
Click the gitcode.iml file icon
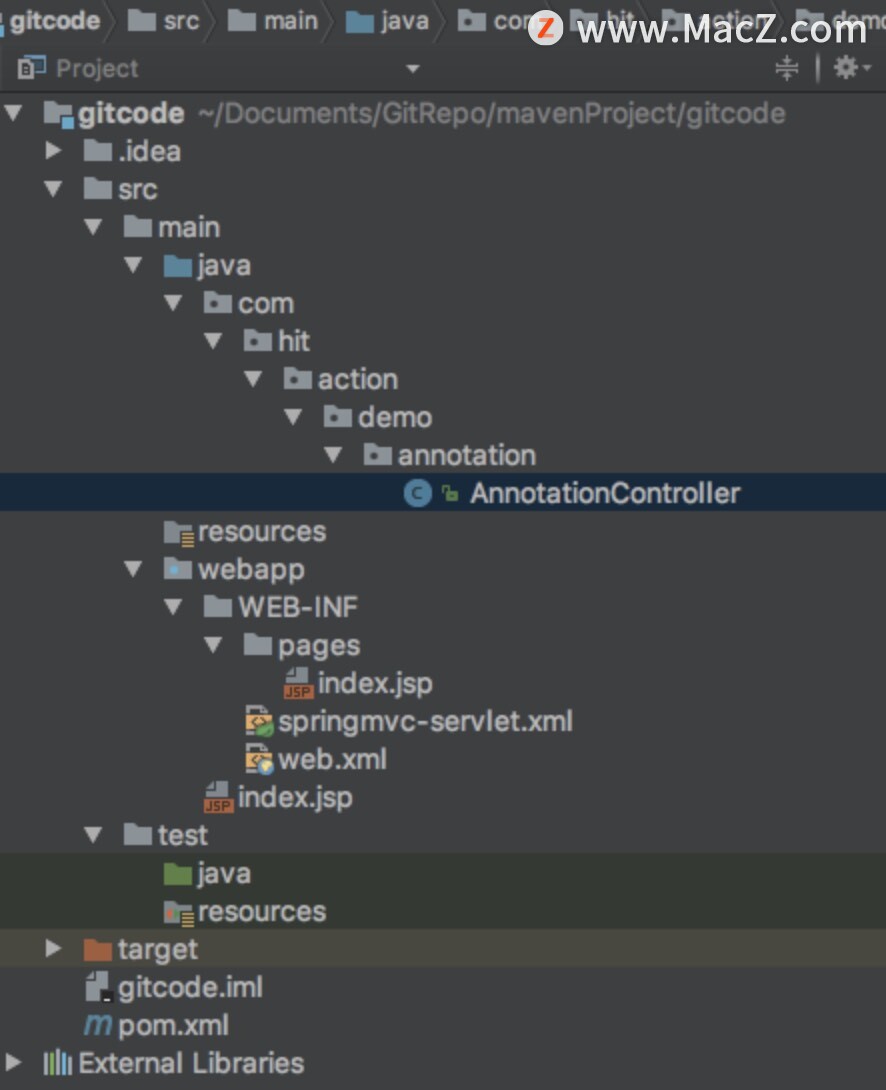coord(98,987)
